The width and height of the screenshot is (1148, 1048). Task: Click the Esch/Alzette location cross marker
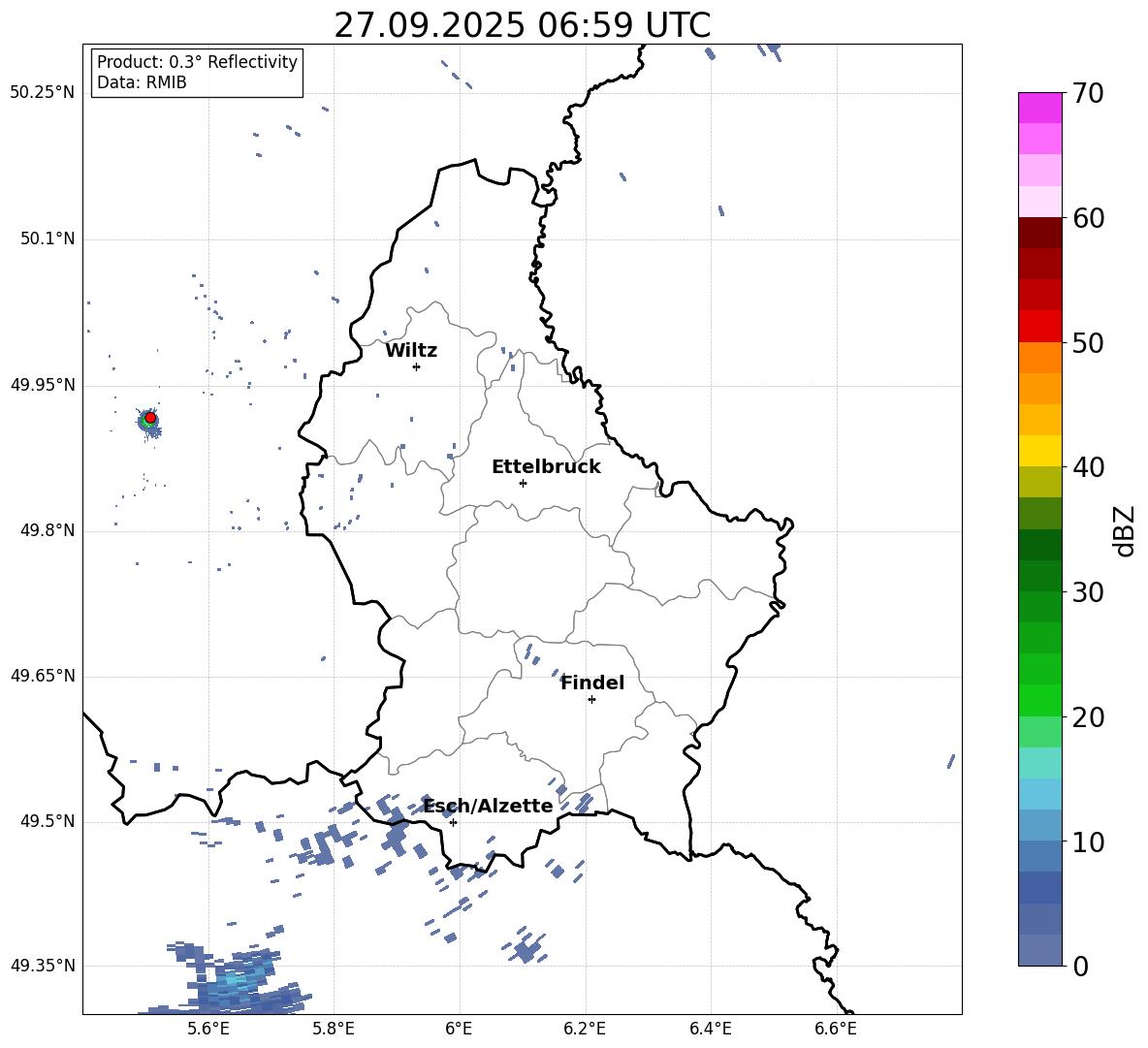click(x=453, y=822)
